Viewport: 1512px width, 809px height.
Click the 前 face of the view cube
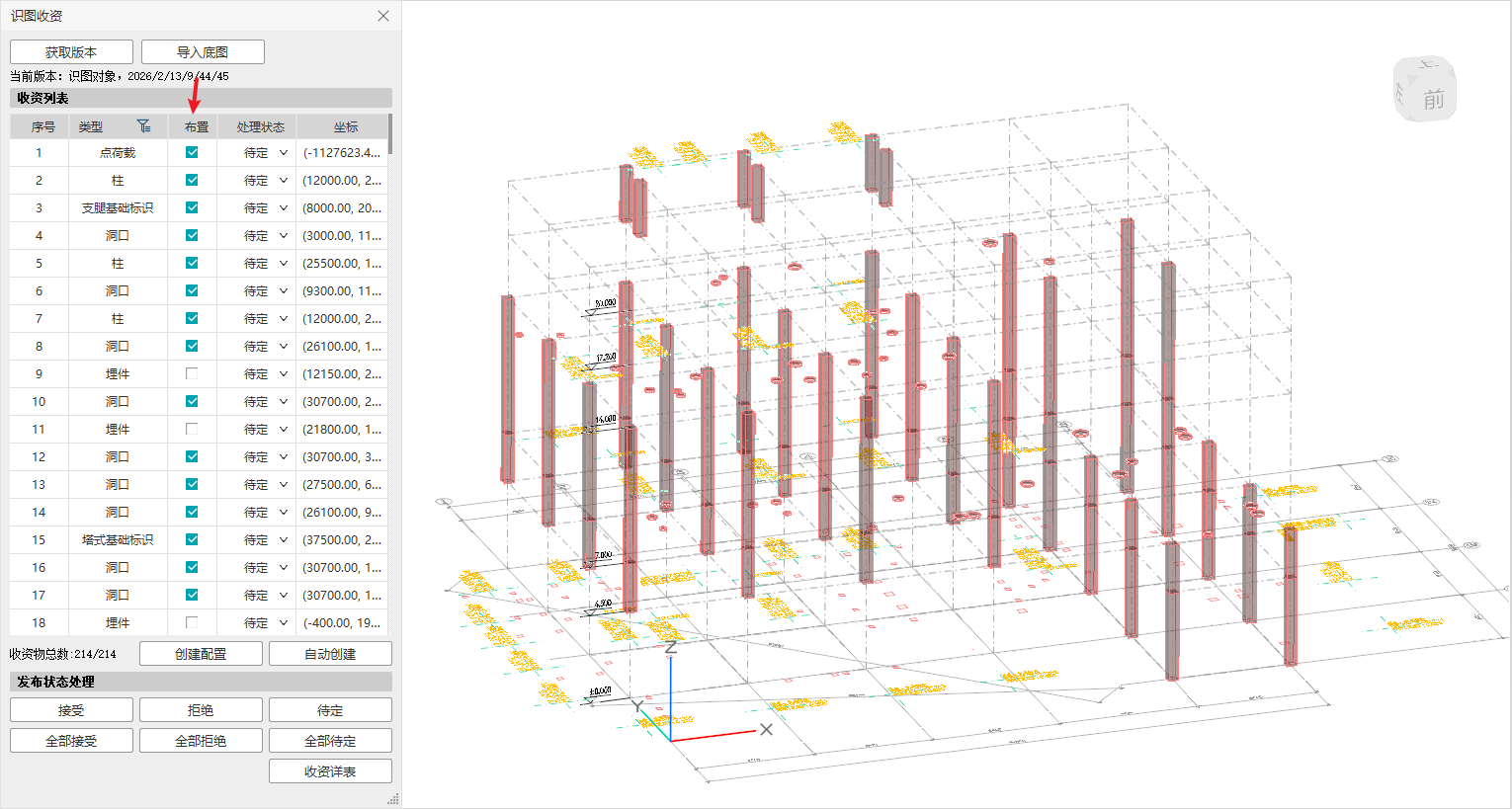[x=1433, y=100]
